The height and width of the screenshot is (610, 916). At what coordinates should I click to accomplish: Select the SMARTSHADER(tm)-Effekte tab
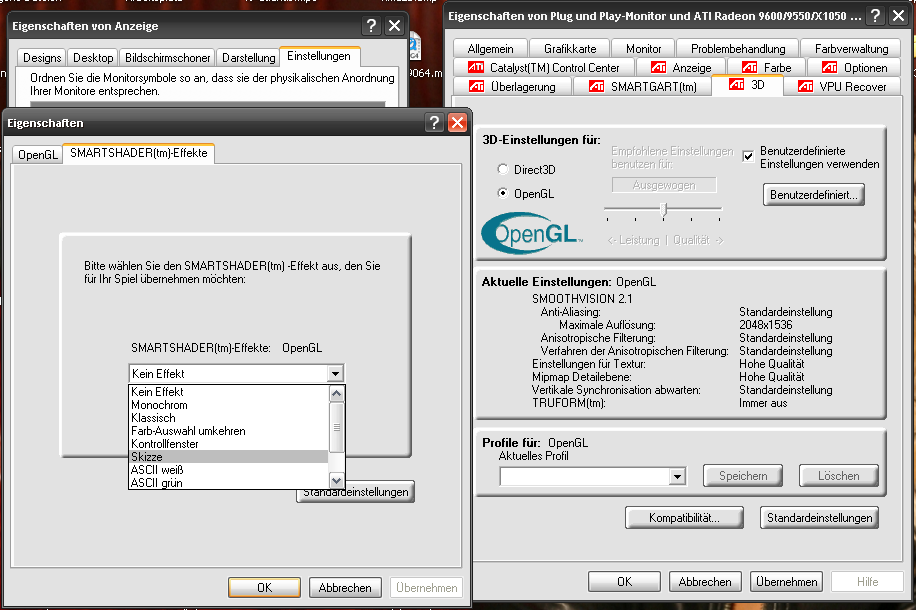(x=138, y=153)
